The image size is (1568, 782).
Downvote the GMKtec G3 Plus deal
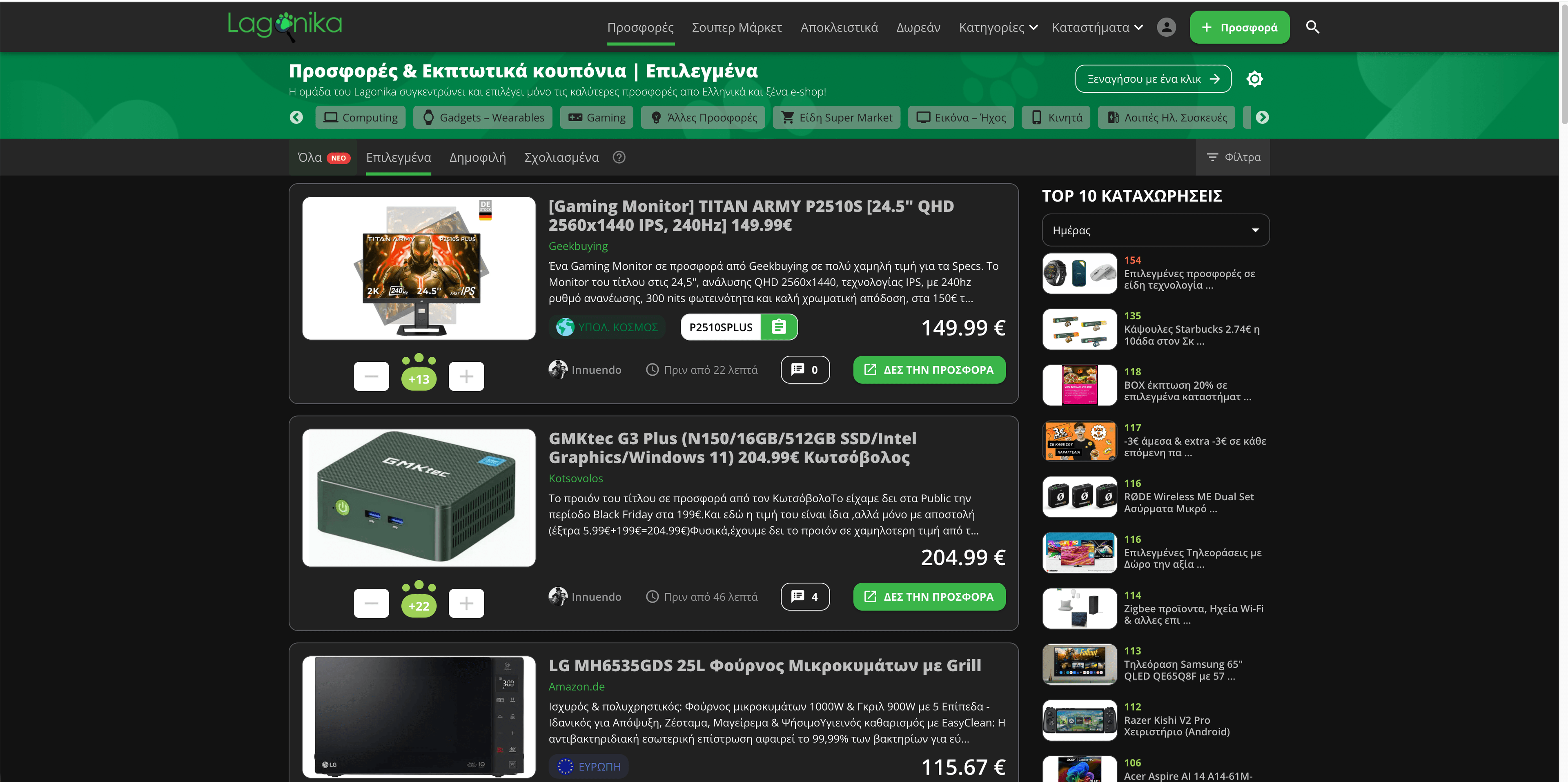coord(371,604)
